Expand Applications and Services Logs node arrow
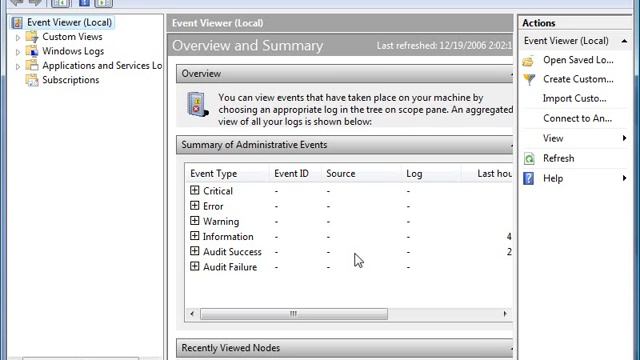Viewport: 640px width, 360px height. coord(18,67)
